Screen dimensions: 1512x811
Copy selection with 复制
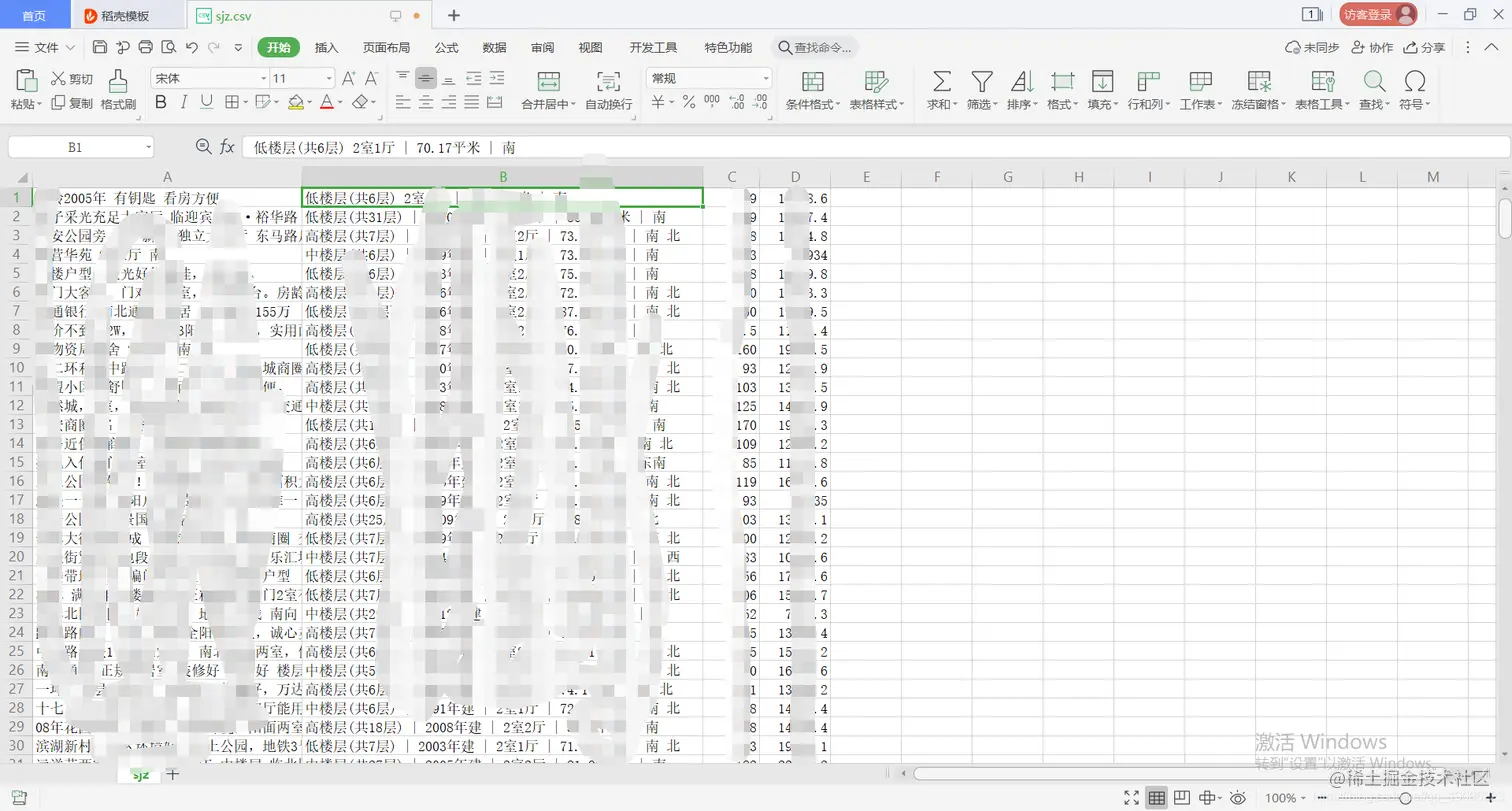click(x=72, y=103)
